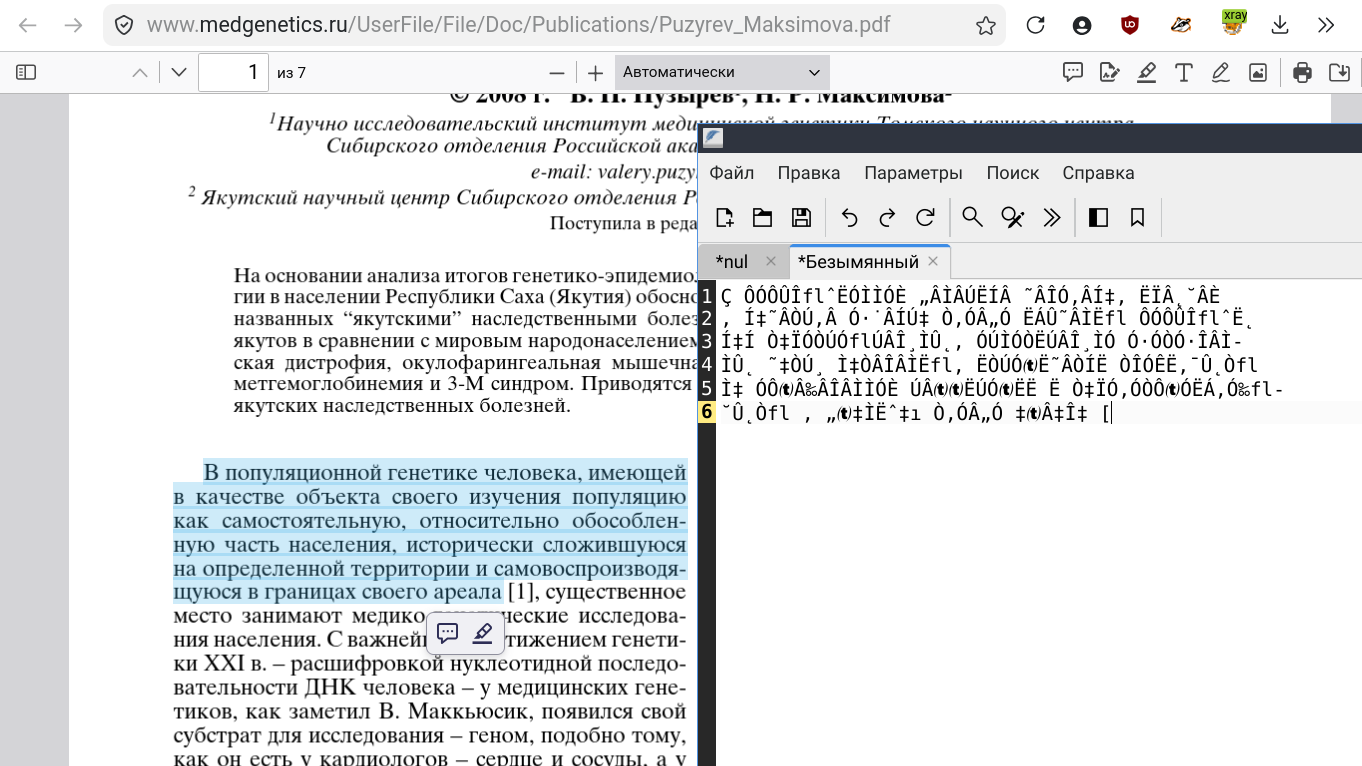Add comment to selected PDF text
Screen dimensions: 1362x766
[x=448, y=633]
